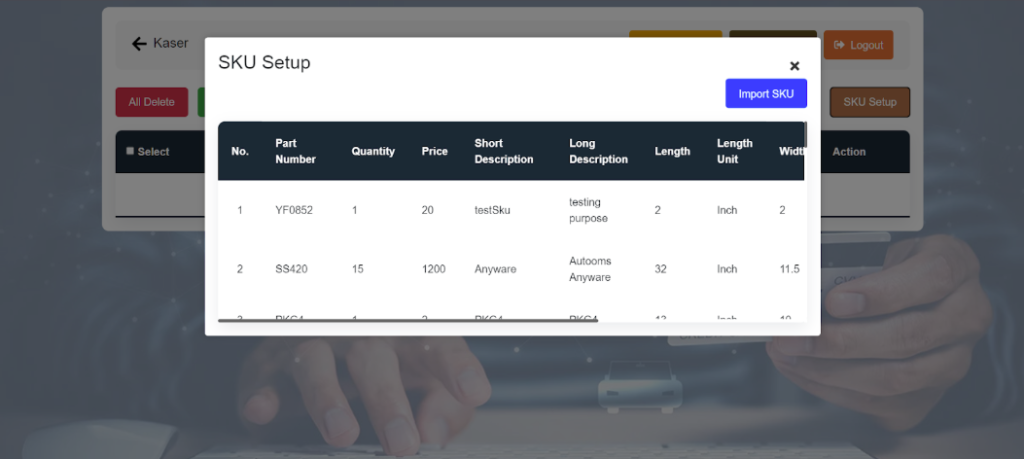Click the Length Unit column header
The width and height of the screenshot is (1024, 459).
pos(735,151)
